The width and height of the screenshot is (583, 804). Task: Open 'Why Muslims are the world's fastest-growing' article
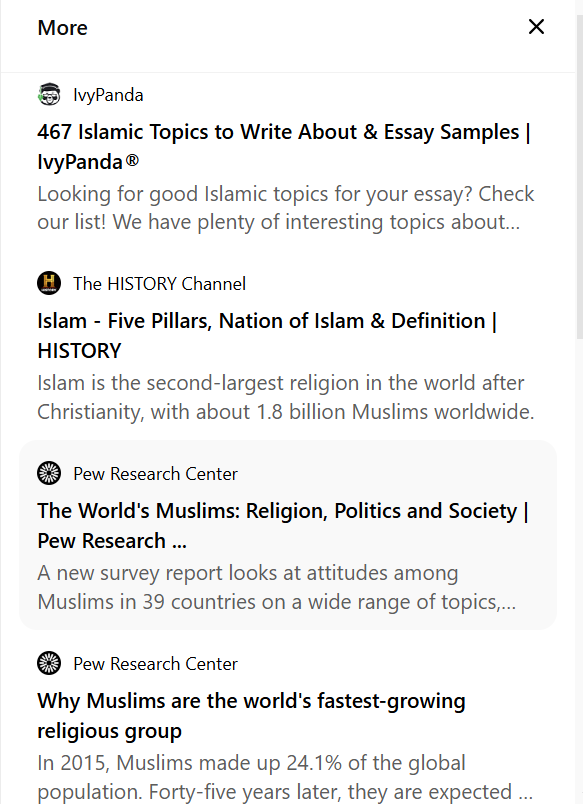251,715
